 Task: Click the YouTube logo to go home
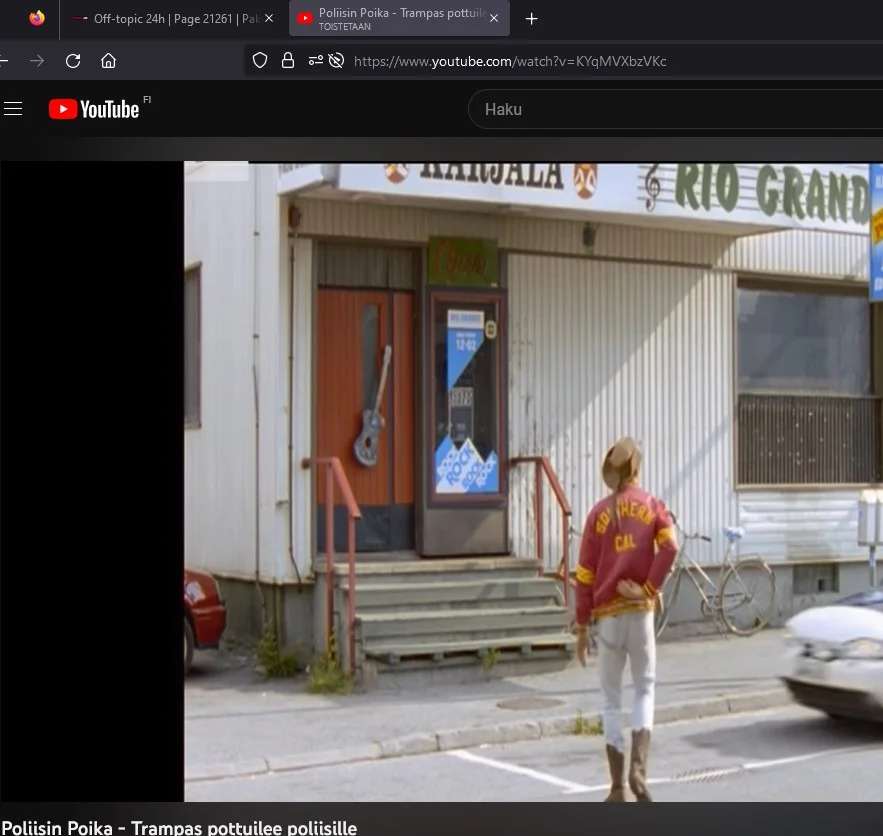point(94,109)
